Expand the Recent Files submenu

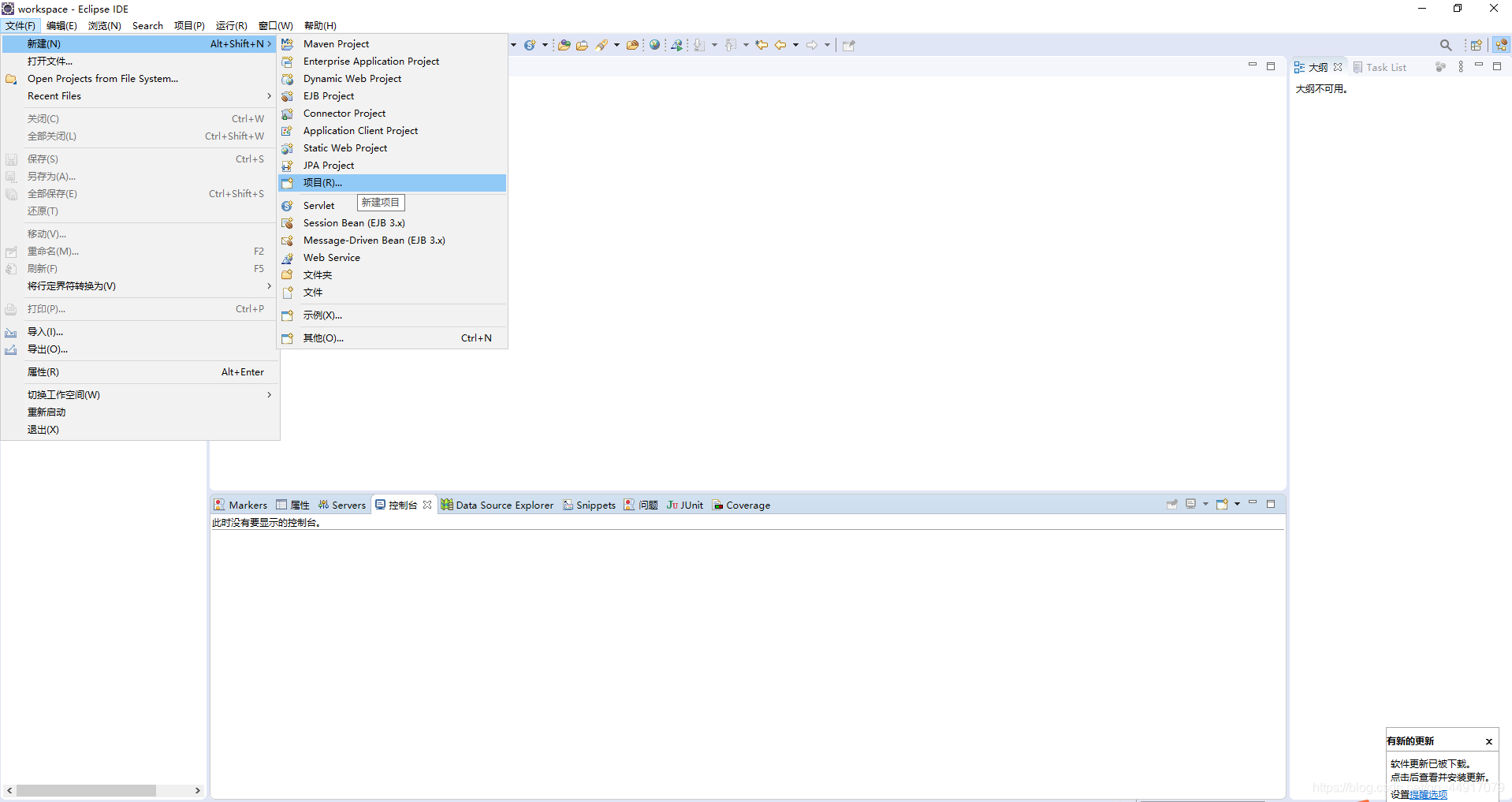pyautogui.click(x=140, y=96)
